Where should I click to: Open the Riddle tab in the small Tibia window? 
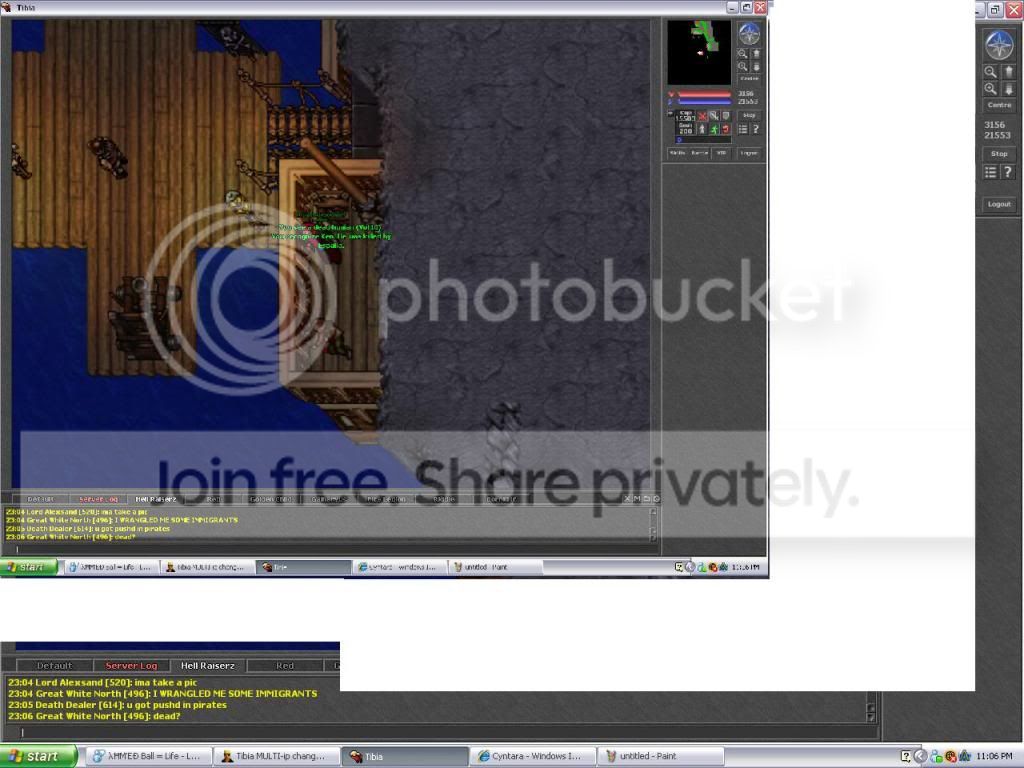pos(443,499)
